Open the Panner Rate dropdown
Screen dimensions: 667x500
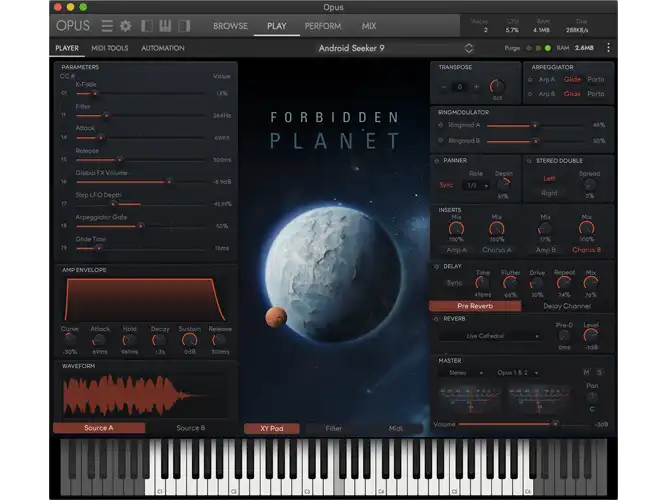click(477, 186)
